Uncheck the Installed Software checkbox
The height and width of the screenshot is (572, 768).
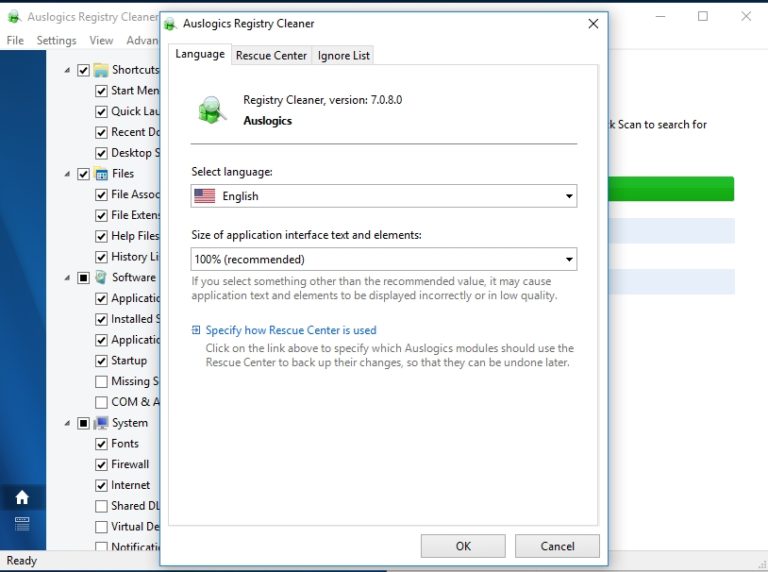tap(101, 319)
